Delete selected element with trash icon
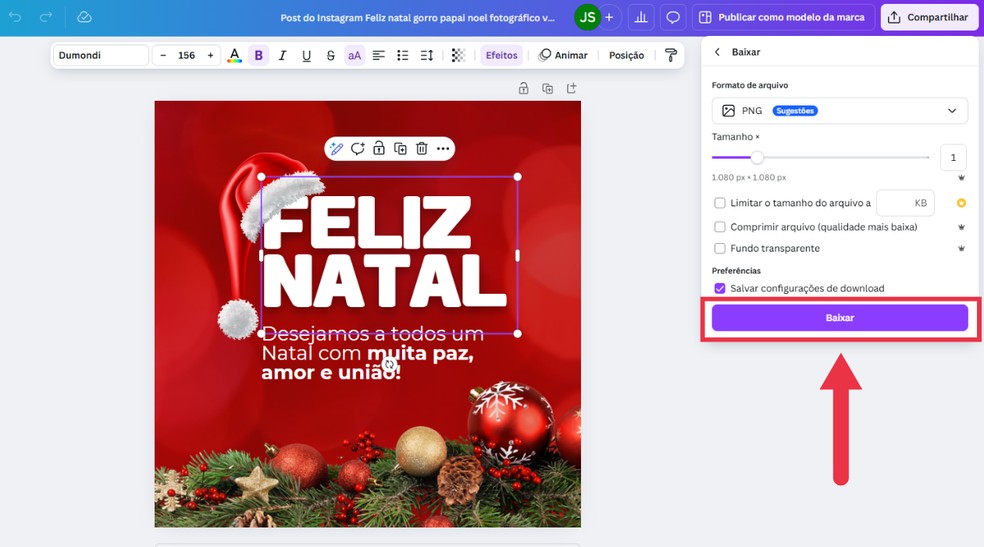 click(422, 149)
